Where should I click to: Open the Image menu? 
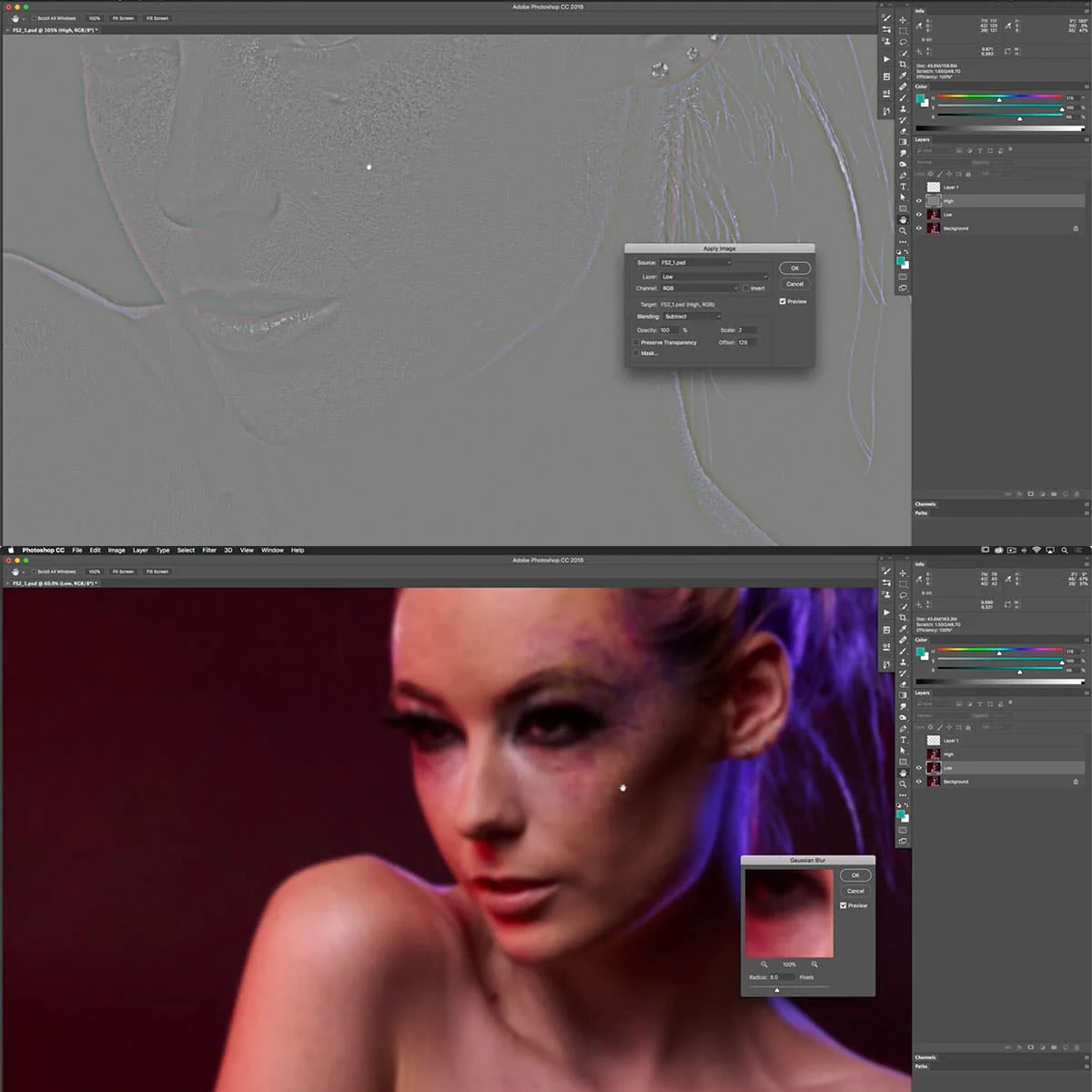pyautogui.click(x=116, y=551)
